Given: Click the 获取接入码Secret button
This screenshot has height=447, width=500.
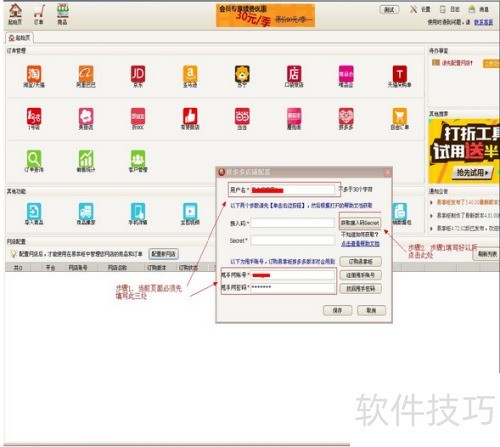Looking at the screenshot, I should (x=360, y=222).
